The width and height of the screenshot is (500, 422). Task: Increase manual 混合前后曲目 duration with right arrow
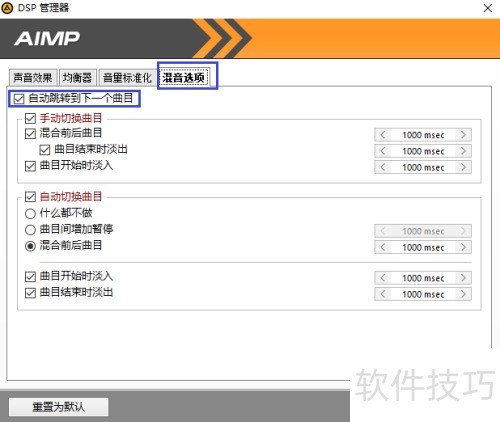[463, 135]
